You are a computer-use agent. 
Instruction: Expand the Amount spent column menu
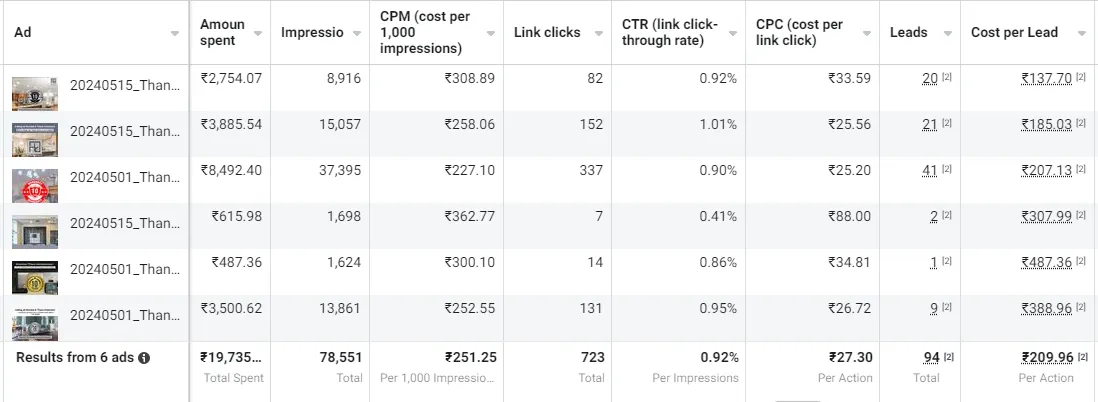click(258, 33)
